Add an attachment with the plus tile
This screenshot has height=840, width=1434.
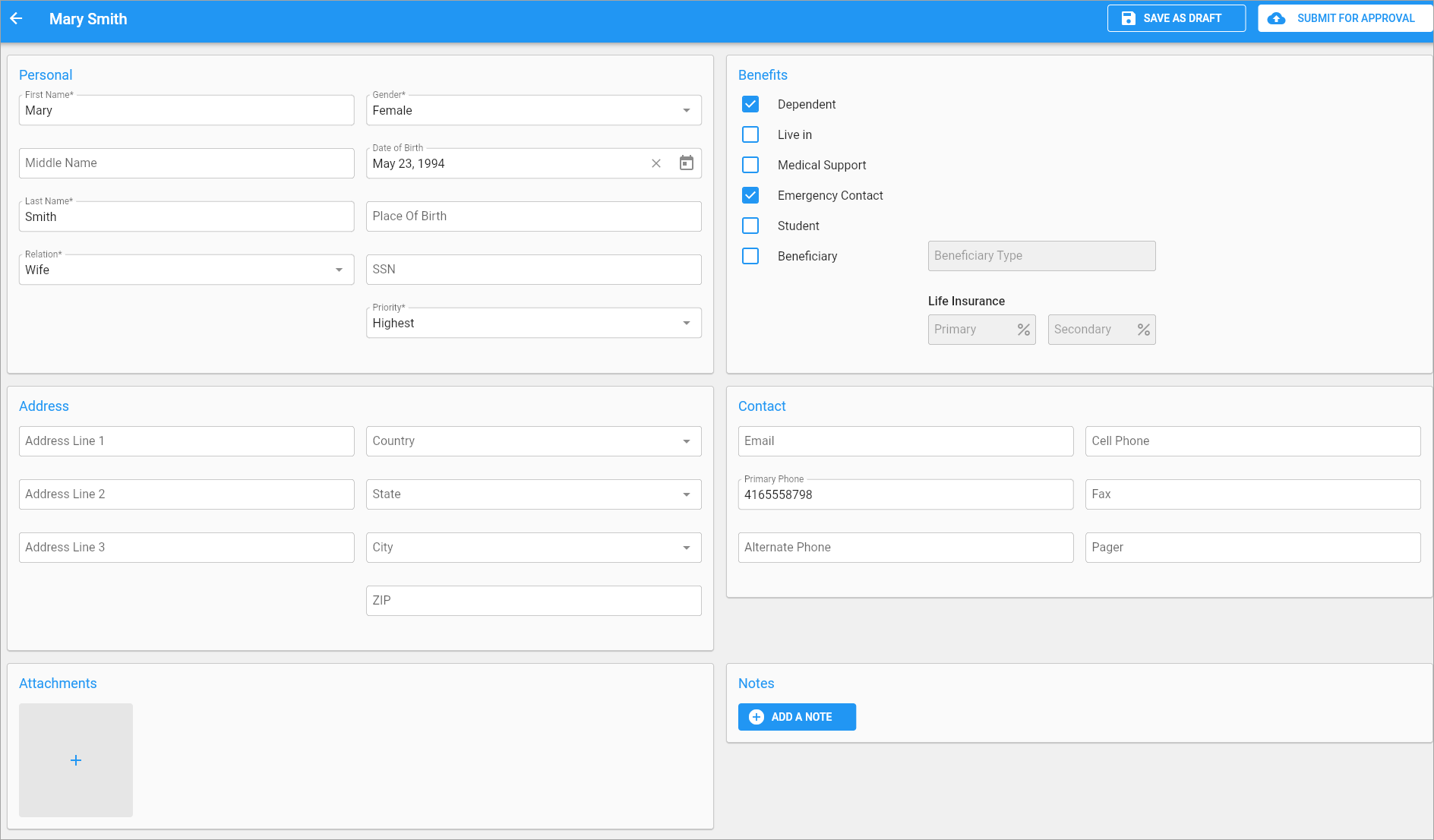point(76,760)
